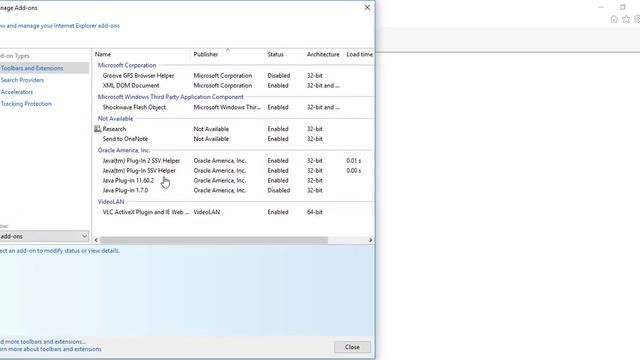Sort by Architecture column header

coord(323,54)
